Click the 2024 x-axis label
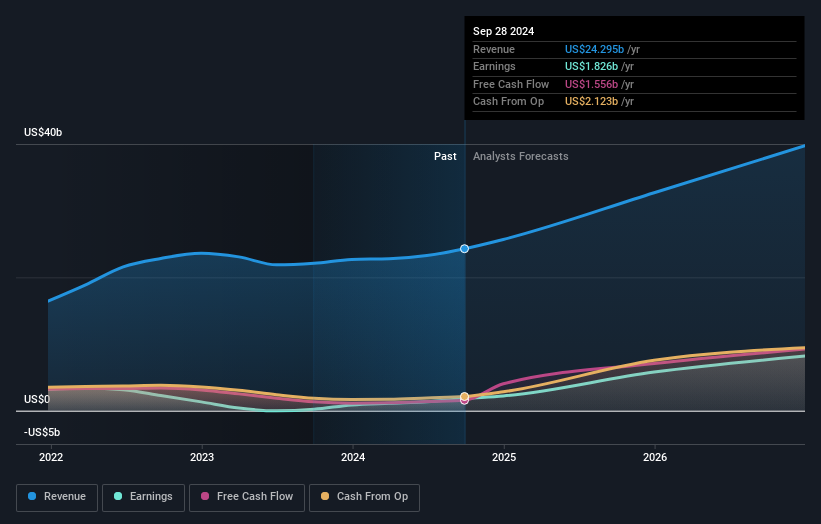The height and width of the screenshot is (524, 821). tap(353, 458)
